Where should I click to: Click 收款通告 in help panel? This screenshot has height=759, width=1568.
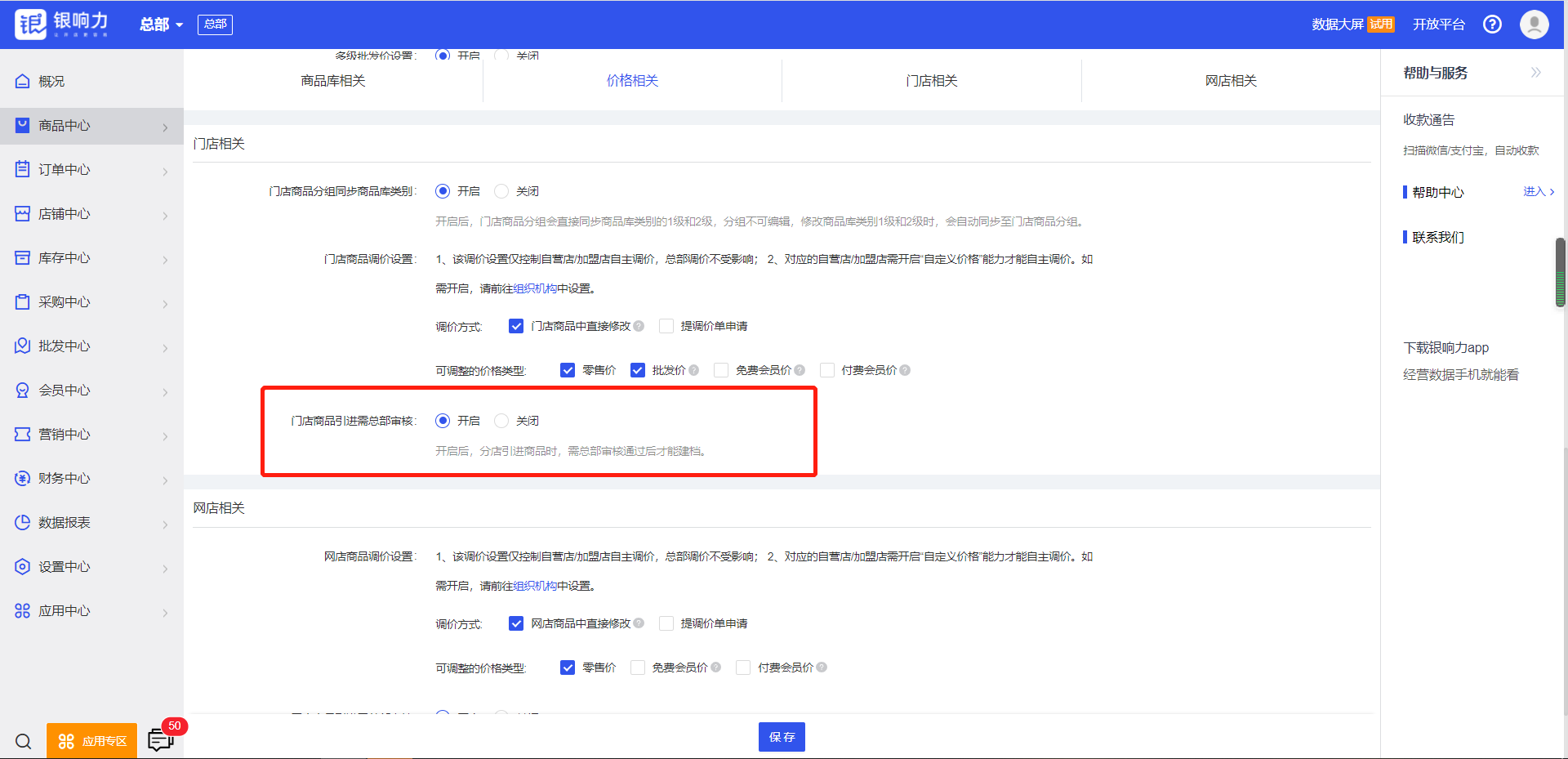click(x=1429, y=120)
